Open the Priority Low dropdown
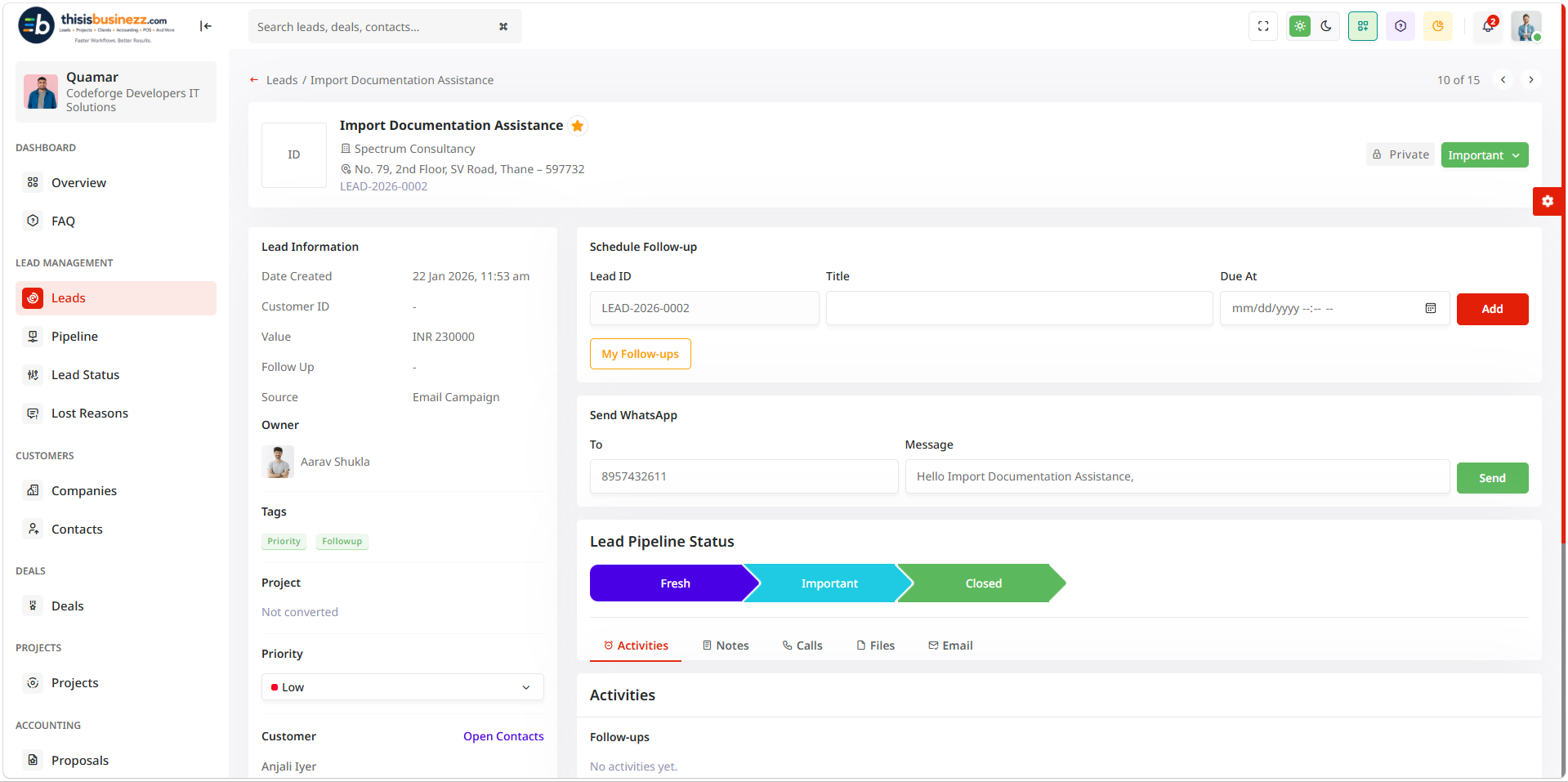The image size is (1568, 782). click(402, 687)
